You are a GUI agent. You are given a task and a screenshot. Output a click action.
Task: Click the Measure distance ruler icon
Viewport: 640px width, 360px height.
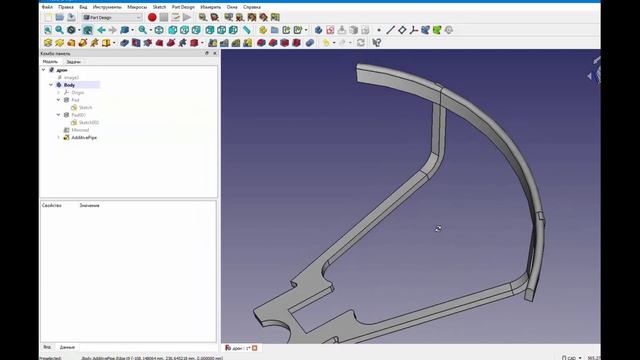(247, 30)
